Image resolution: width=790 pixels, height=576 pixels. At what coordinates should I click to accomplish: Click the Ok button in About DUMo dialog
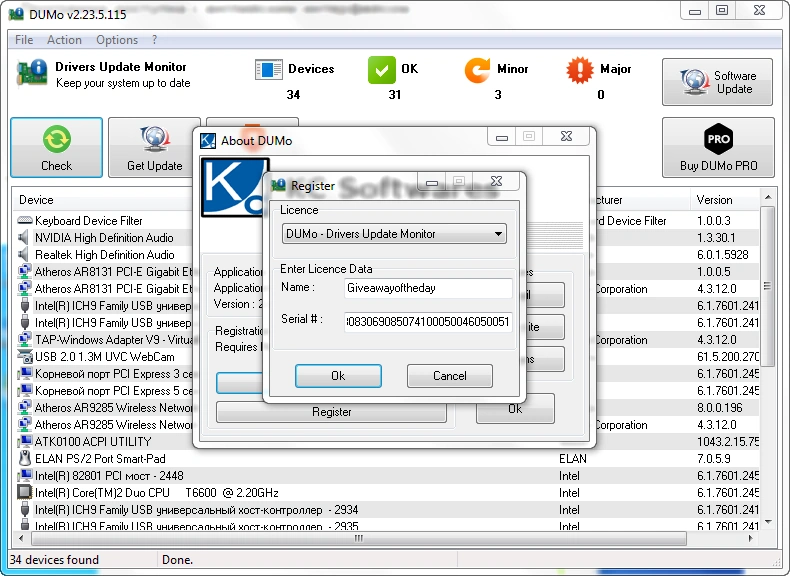(515, 409)
